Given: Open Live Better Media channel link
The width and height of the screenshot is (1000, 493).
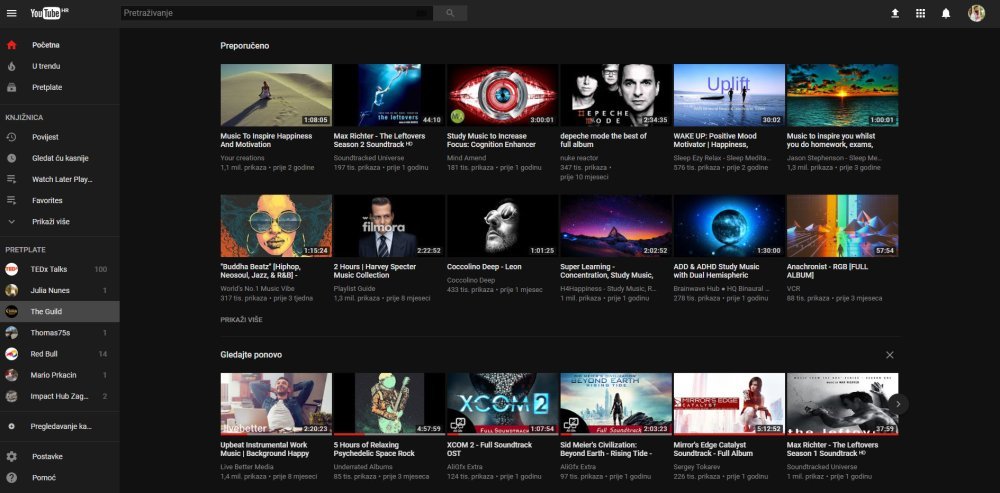Looking at the screenshot, I should (x=247, y=467).
